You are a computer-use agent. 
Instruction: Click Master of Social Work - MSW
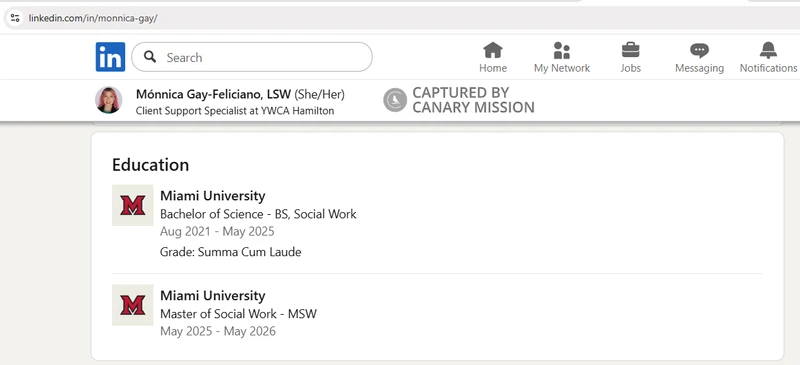(x=238, y=314)
